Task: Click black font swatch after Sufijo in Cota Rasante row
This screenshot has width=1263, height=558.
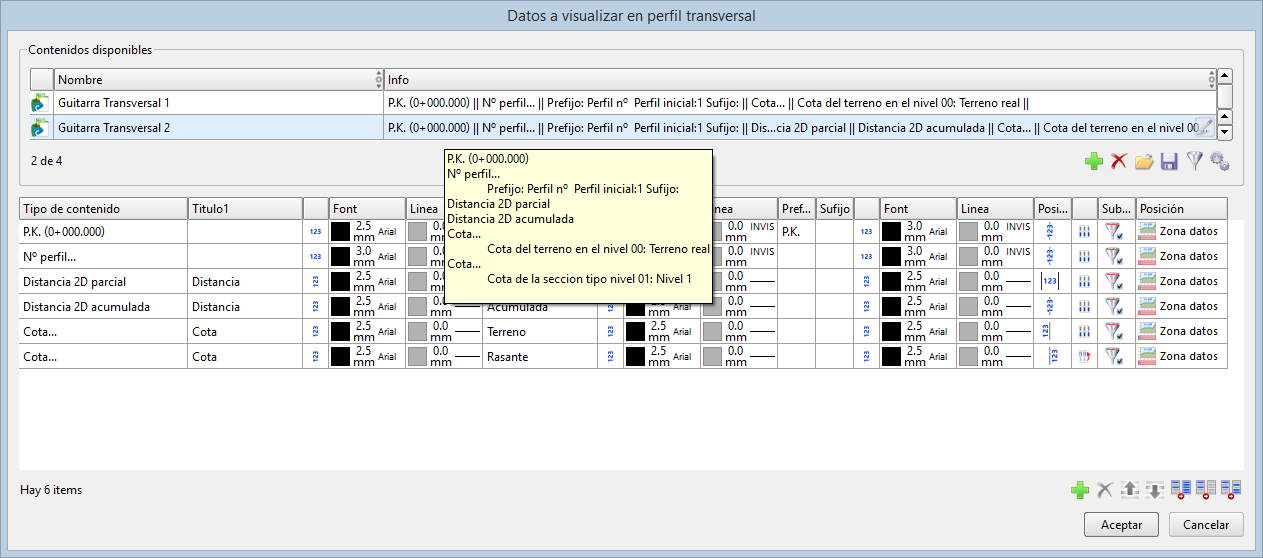Action: tap(891, 356)
